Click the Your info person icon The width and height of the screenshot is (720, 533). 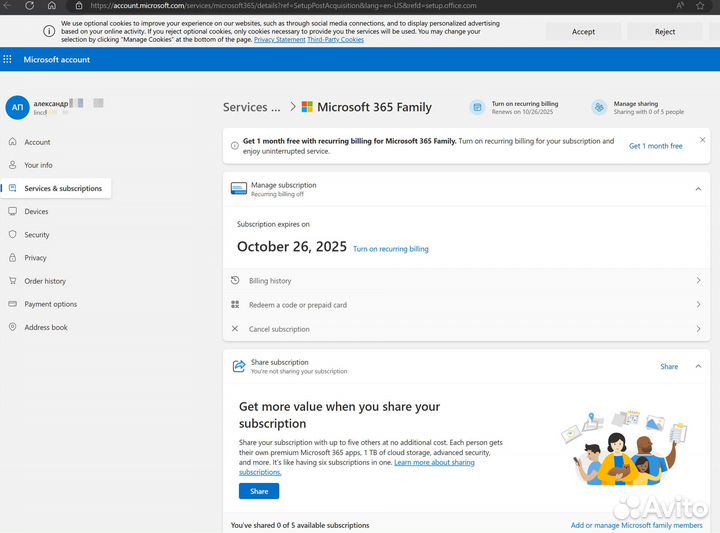tap(12, 164)
